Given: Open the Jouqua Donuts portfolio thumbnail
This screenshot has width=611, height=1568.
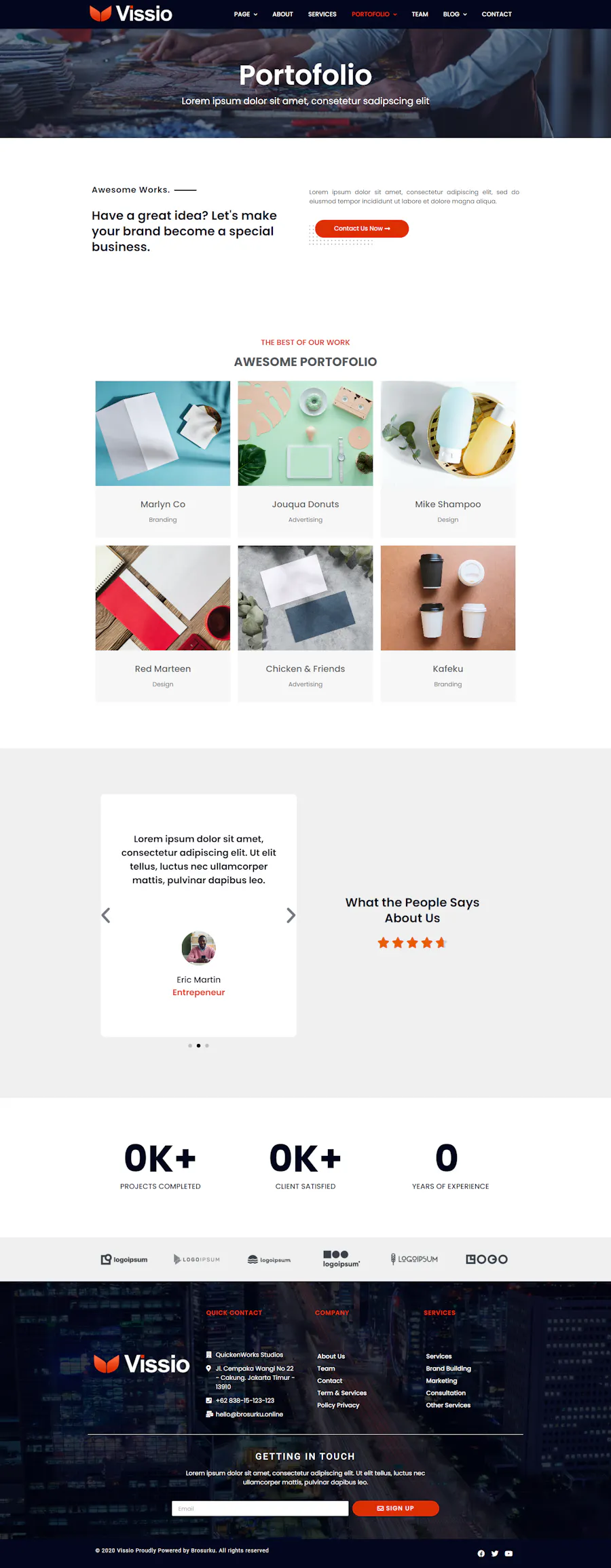Looking at the screenshot, I should (305, 433).
